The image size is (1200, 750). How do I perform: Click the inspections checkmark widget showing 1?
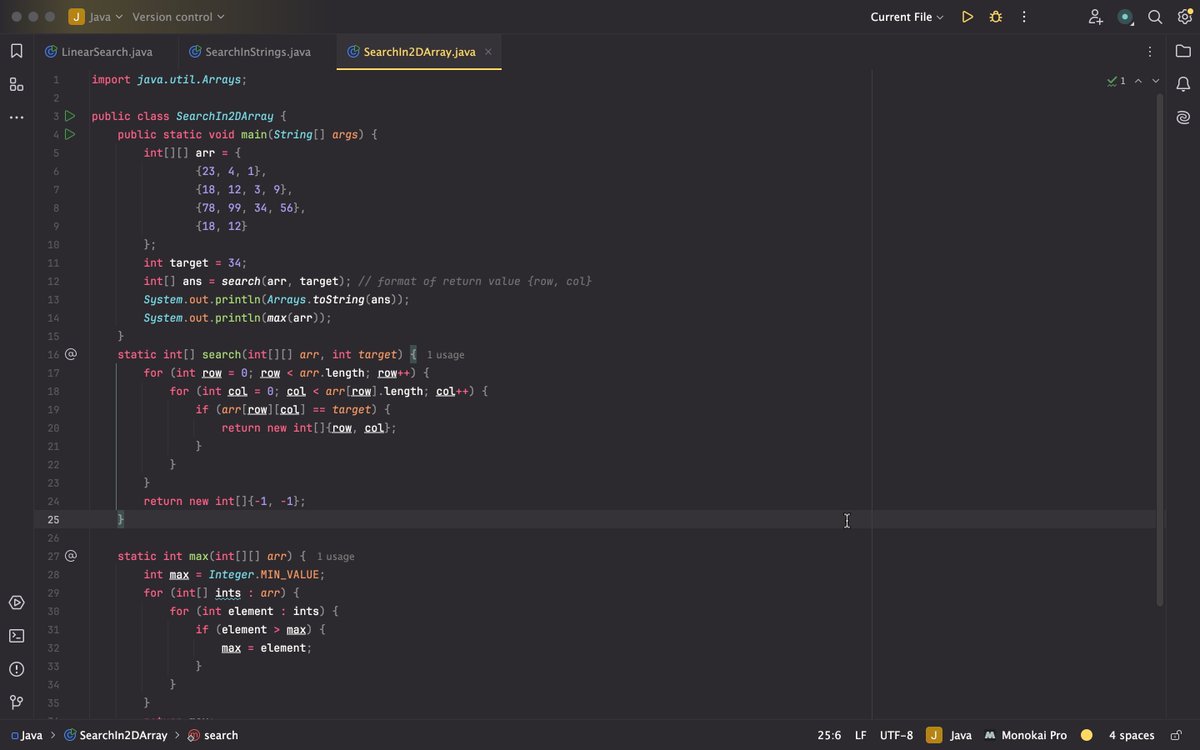(x=1116, y=81)
